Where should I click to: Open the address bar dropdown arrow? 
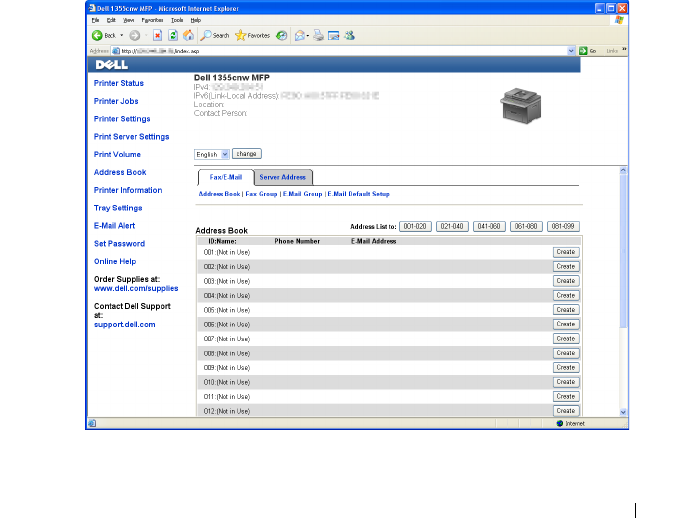(571, 51)
